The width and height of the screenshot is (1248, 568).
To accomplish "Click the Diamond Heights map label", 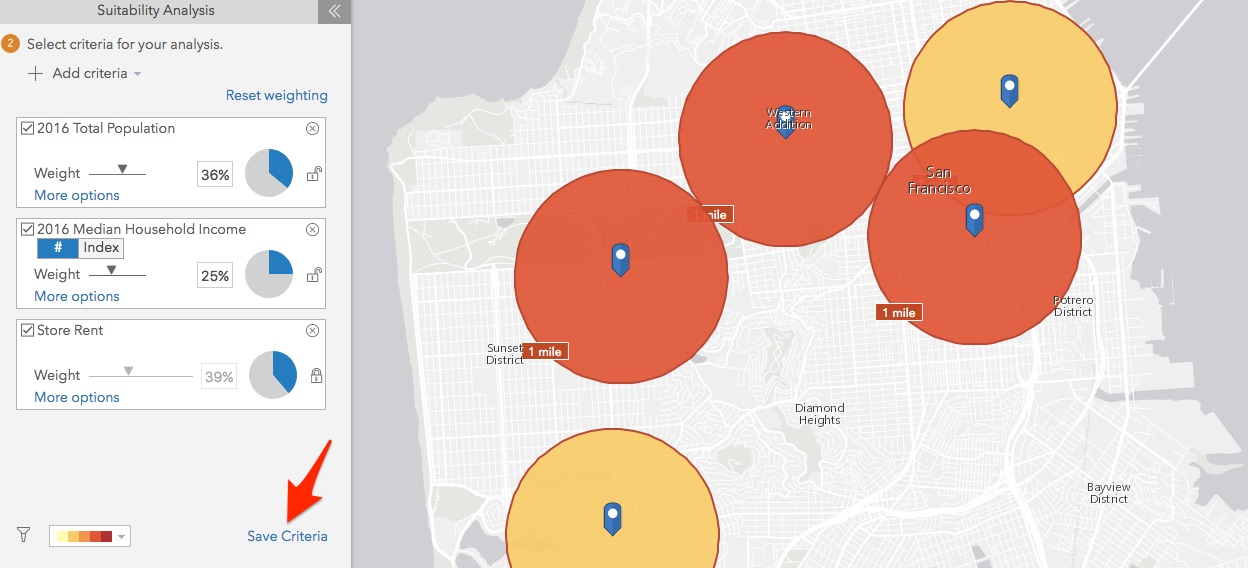I will click(820, 414).
